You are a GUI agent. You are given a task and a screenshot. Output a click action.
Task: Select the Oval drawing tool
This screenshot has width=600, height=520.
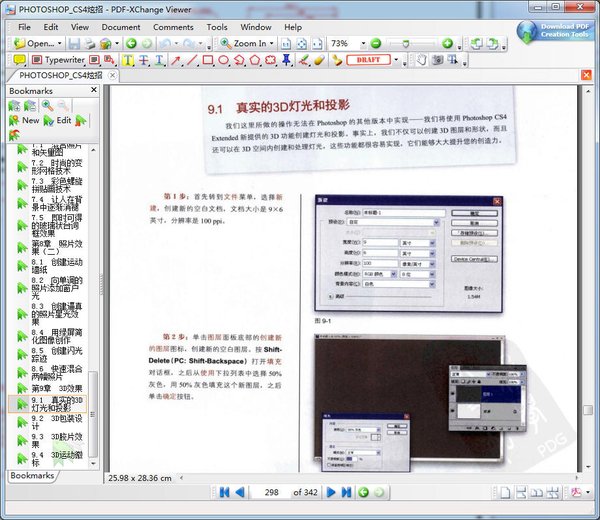223,60
